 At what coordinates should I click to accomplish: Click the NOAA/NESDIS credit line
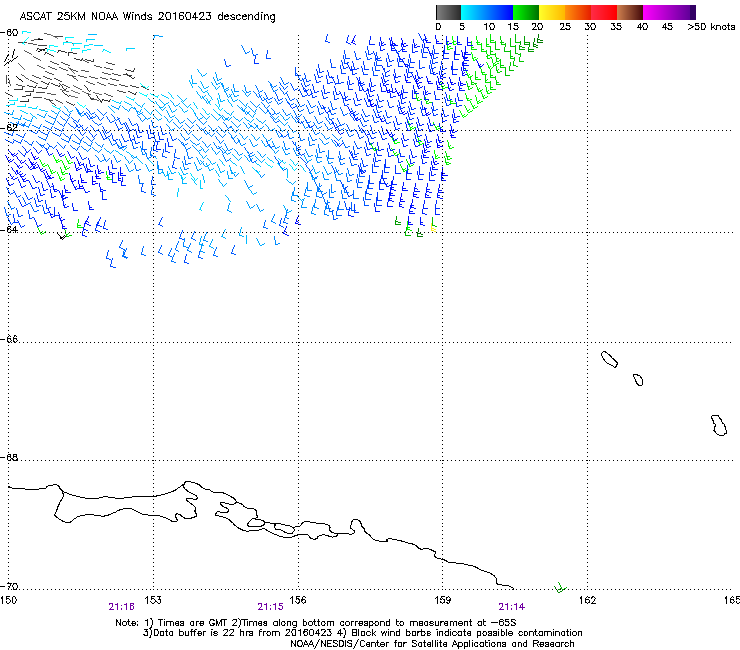(x=432, y=644)
